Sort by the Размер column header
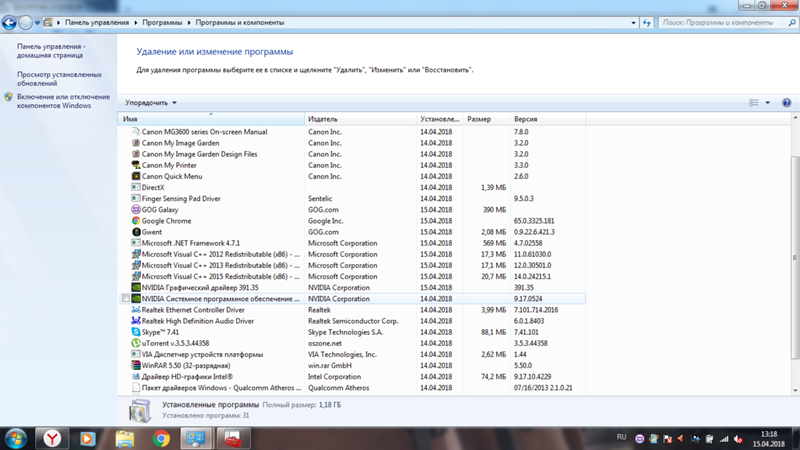This screenshot has width=800, height=450. (x=487, y=119)
